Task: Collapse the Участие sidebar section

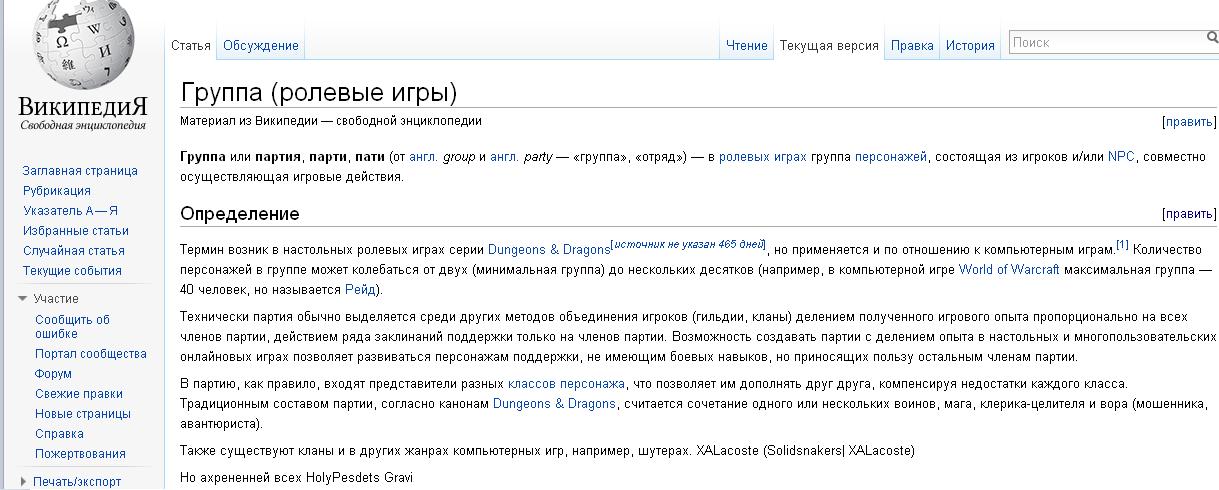Action: coord(24,298)
